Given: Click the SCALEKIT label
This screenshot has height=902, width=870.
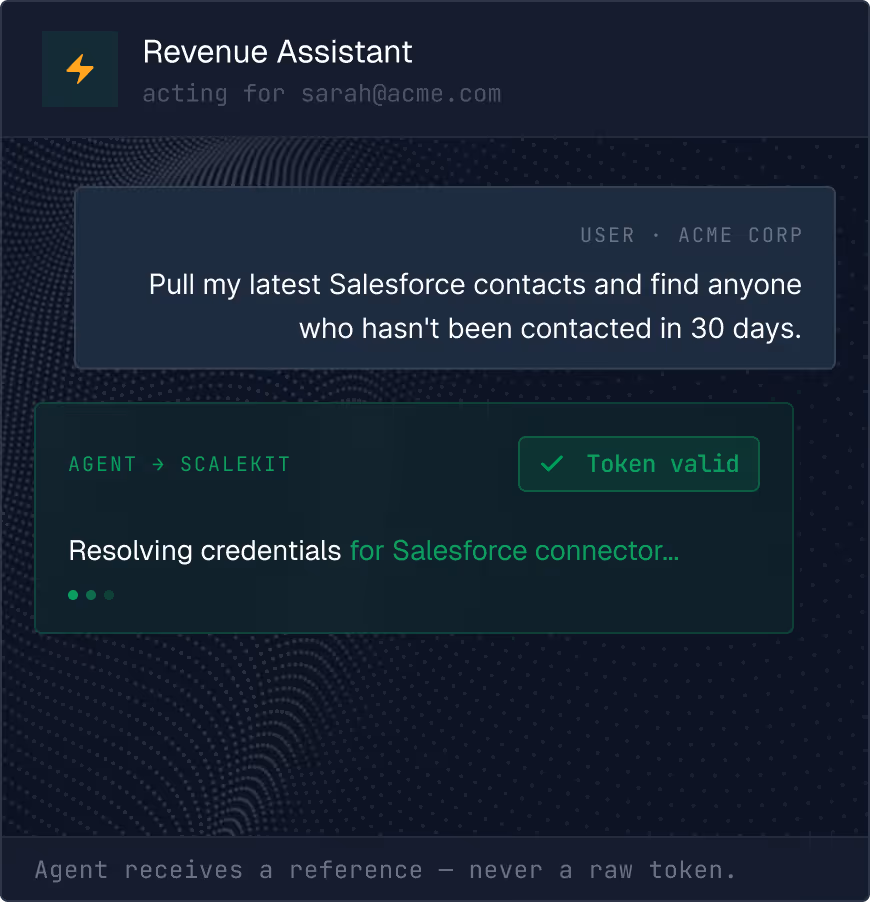Looking at the screenshot, I should [235, 464].
